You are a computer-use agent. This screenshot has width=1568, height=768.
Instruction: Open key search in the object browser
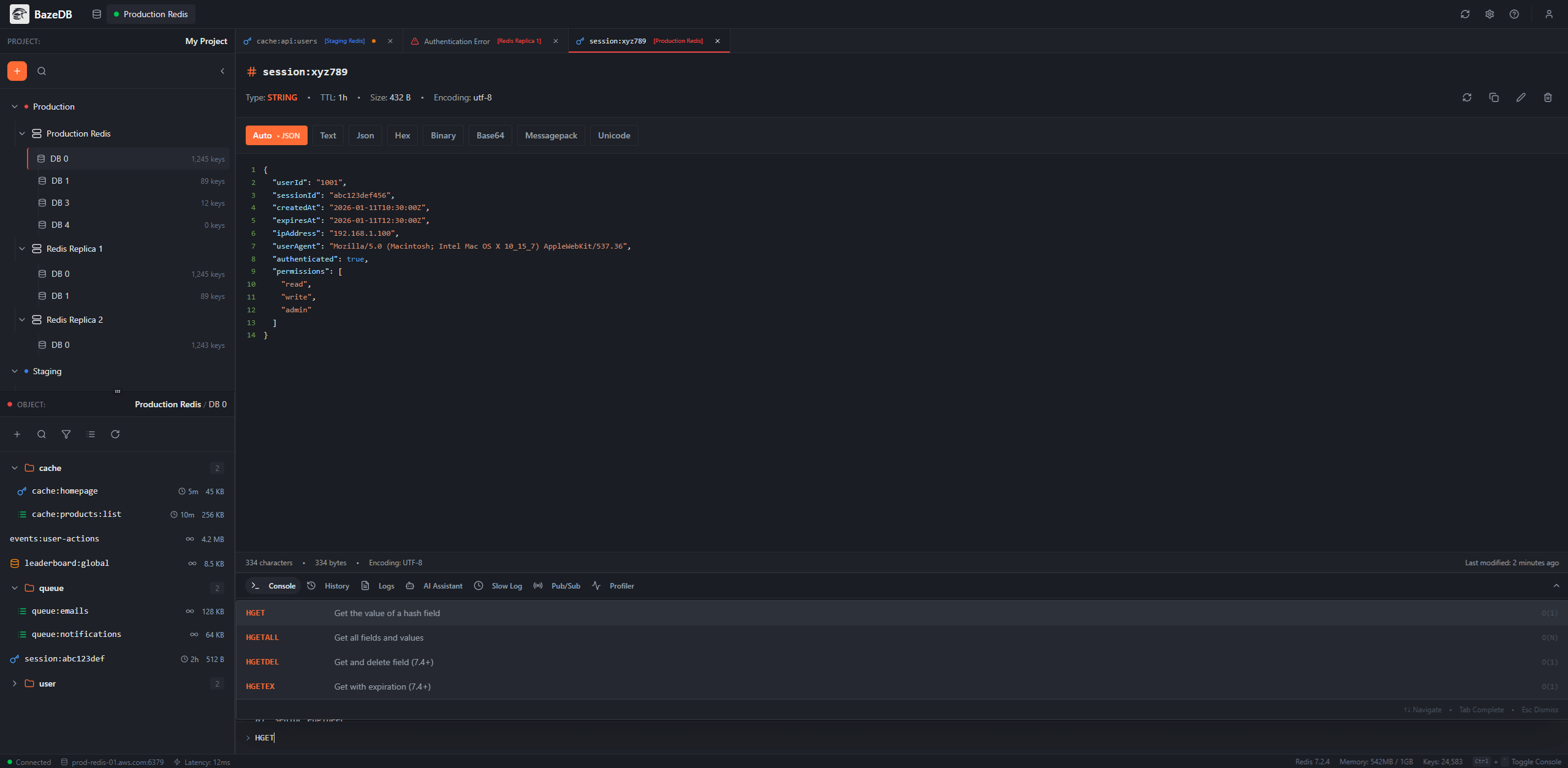pos(42,434)
